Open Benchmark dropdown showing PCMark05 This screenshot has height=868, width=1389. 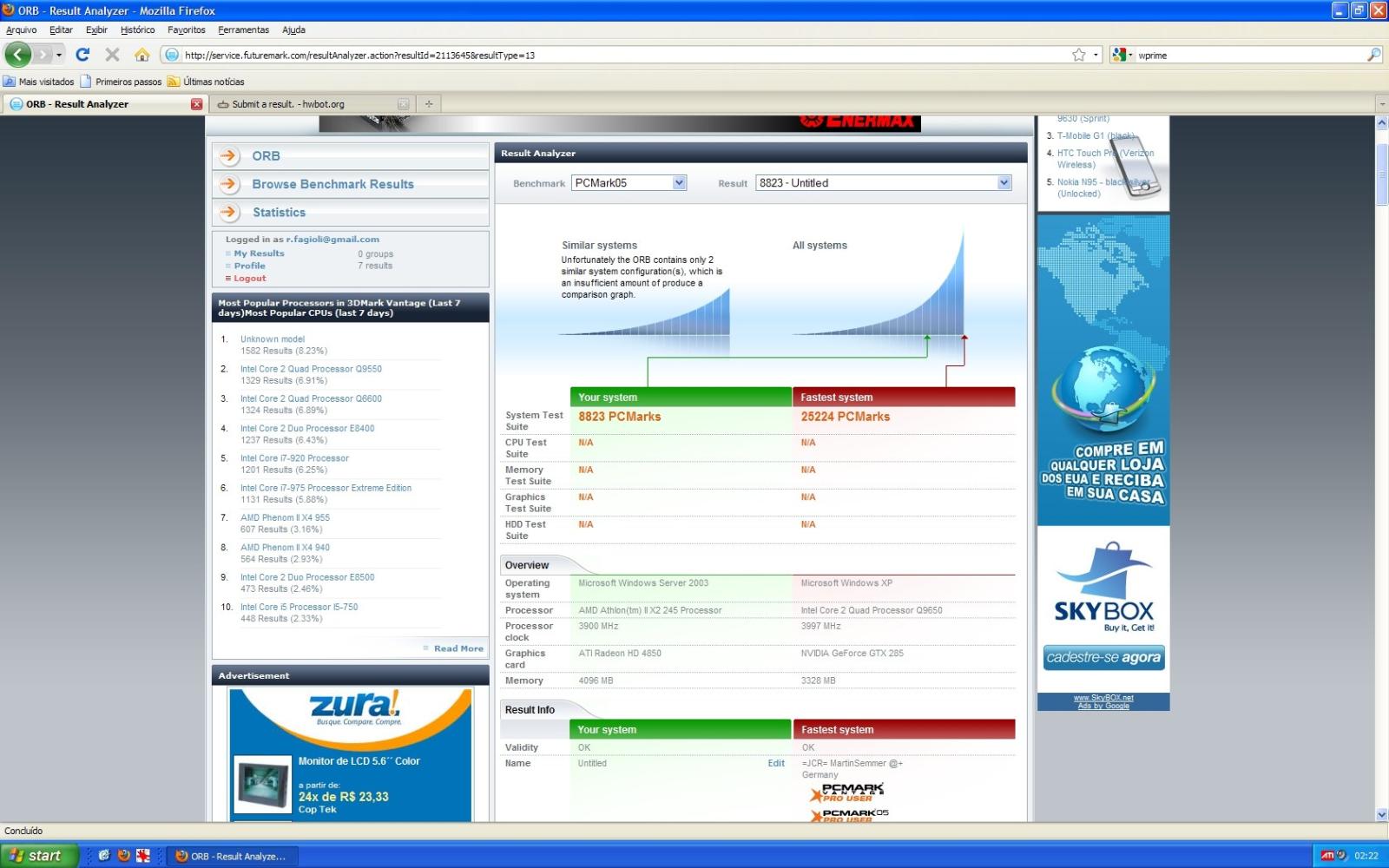[629, 183]
